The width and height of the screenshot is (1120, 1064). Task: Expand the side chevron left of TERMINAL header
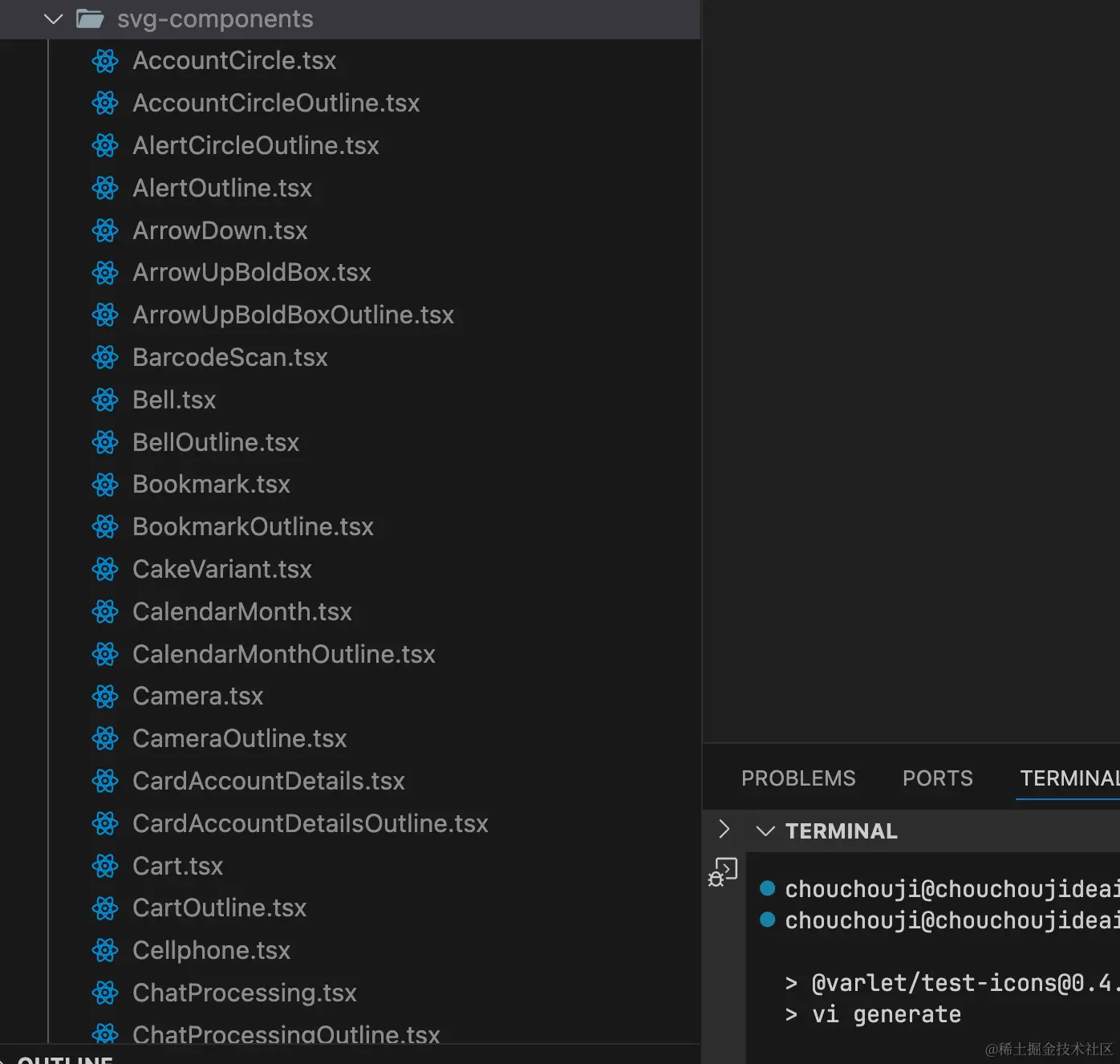pos(724,829)
